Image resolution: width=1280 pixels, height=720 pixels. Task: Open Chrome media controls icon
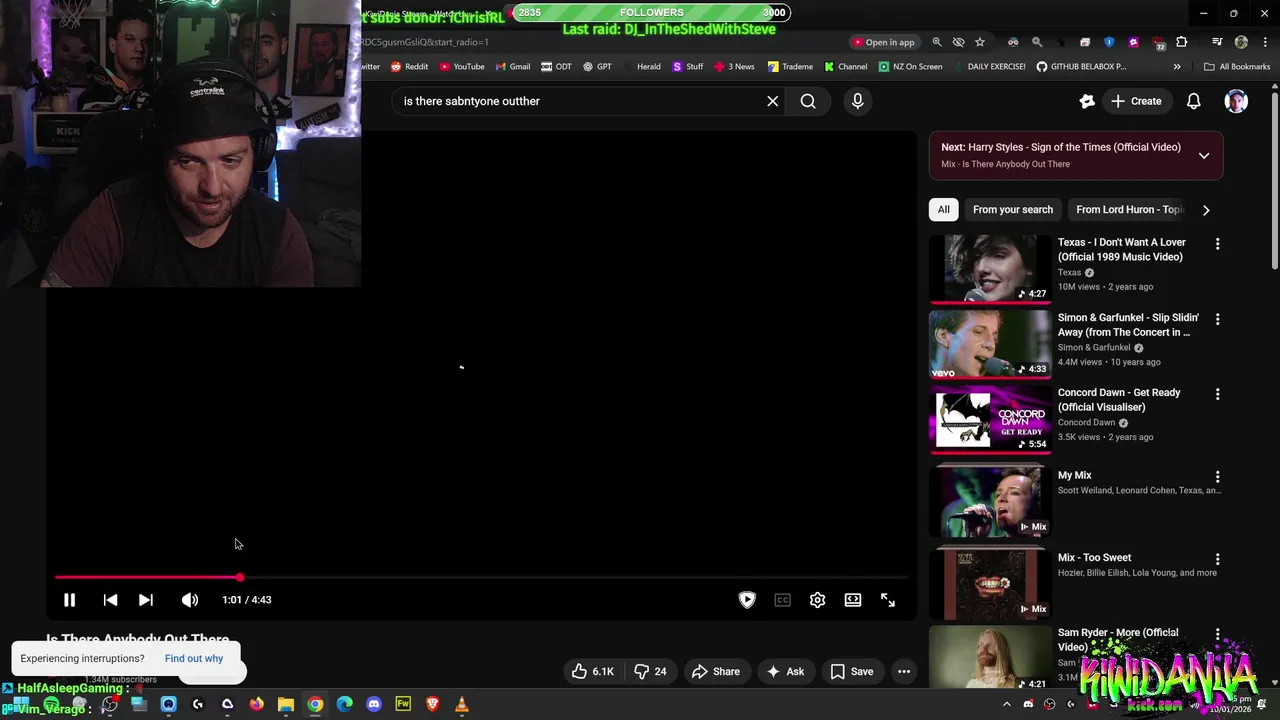[1217, 42]
